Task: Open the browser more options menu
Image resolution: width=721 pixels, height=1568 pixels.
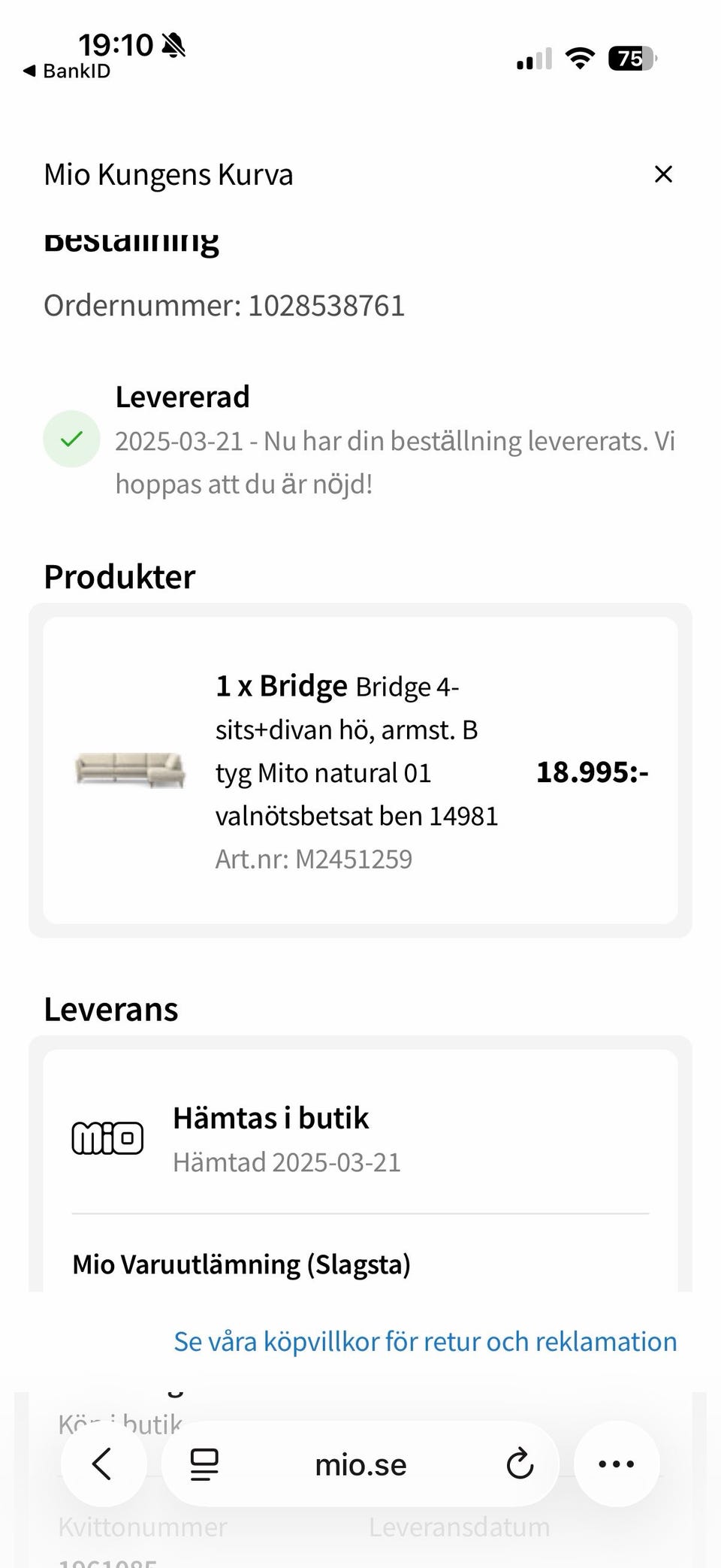Action: [x=617, y=1464]
